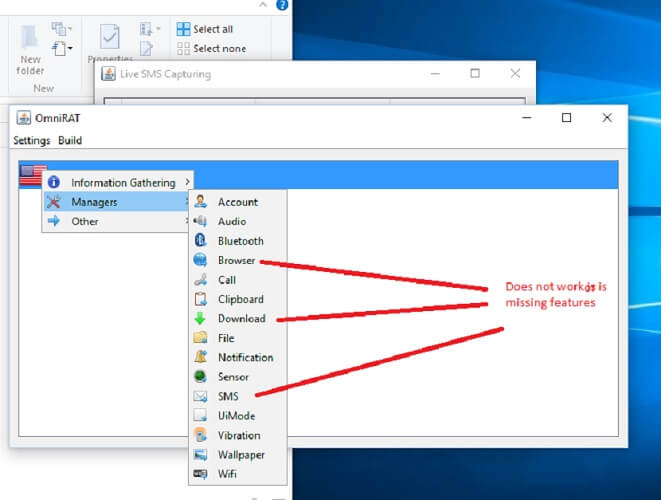This screenshot has height=500, width=661.
Task: Choose Other from the context menu
Action: 116,221
